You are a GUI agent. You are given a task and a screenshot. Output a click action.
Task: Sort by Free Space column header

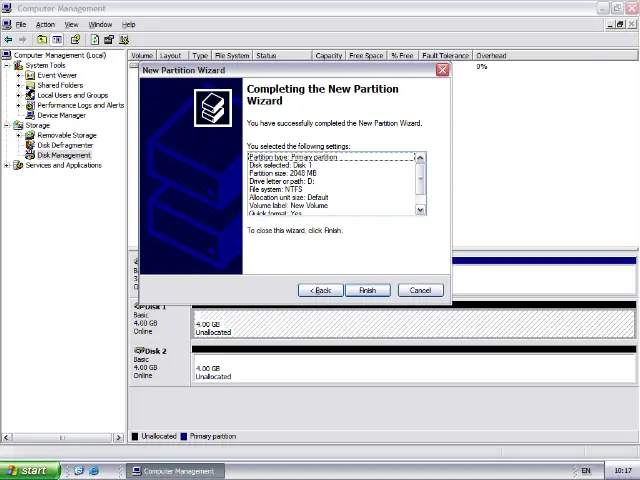[366, 56]
